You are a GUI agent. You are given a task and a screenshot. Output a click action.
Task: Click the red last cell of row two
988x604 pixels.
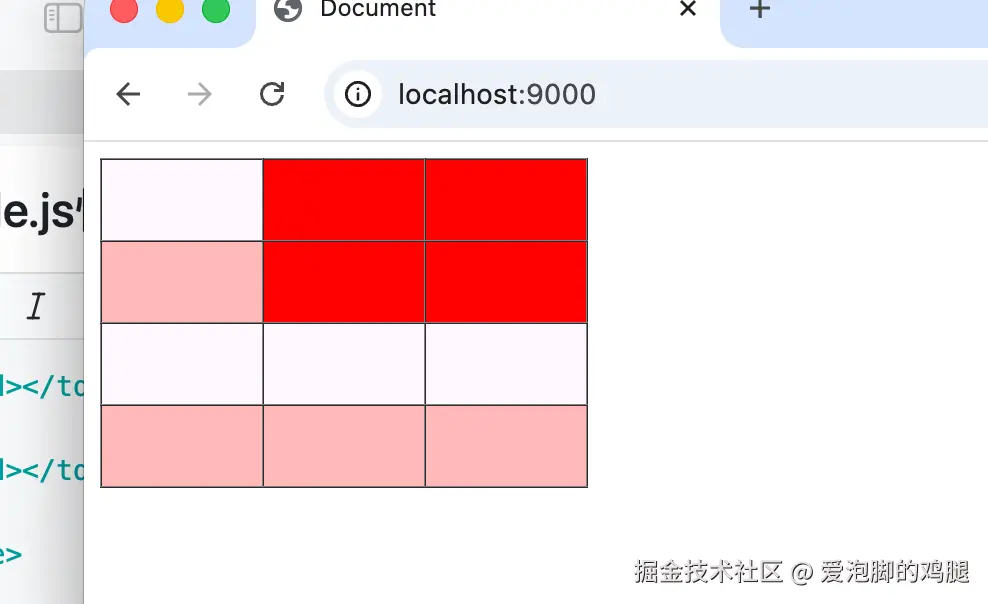tap(506, 282)
